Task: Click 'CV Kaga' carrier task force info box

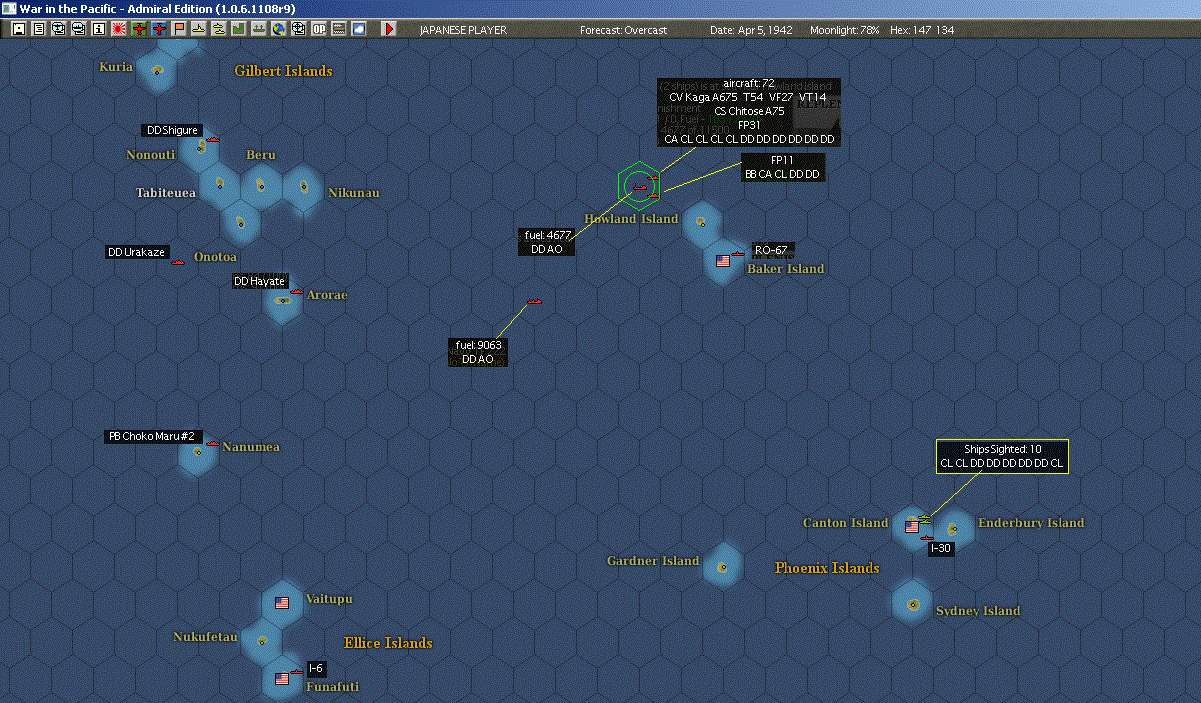Action: coord(748,111)
